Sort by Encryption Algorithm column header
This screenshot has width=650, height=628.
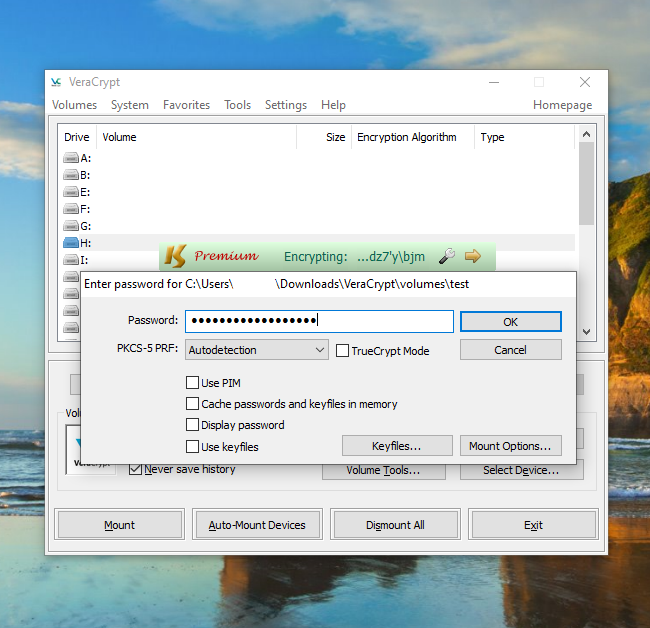click(x=413, y=137)
